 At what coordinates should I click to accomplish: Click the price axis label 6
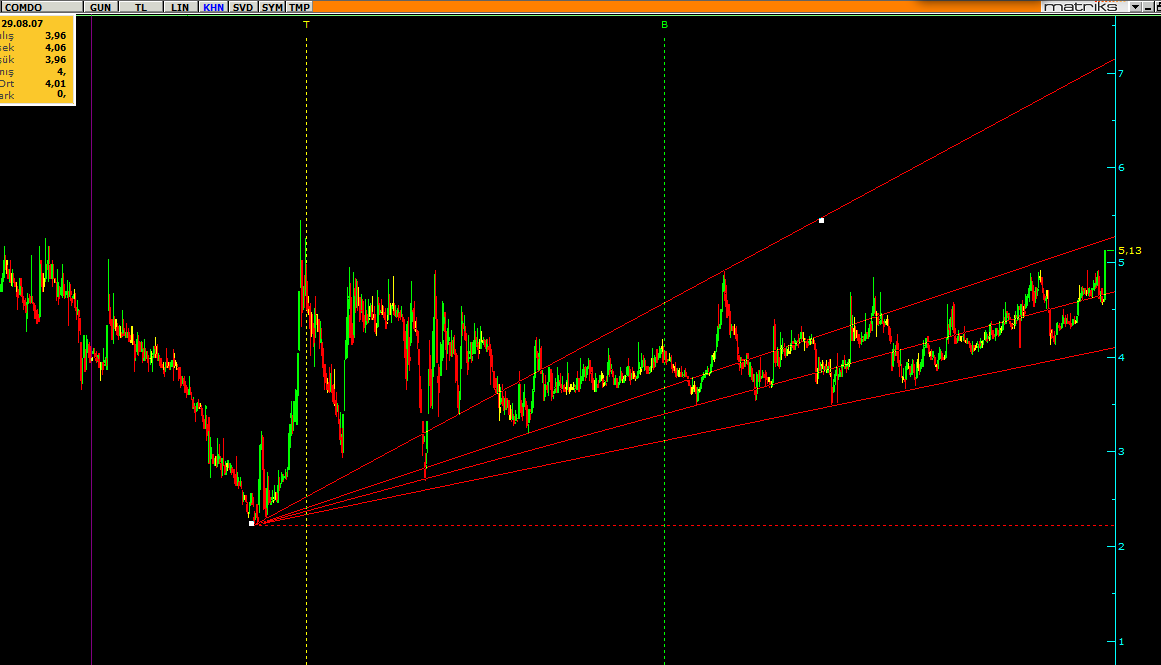[x=1121, y=167]
